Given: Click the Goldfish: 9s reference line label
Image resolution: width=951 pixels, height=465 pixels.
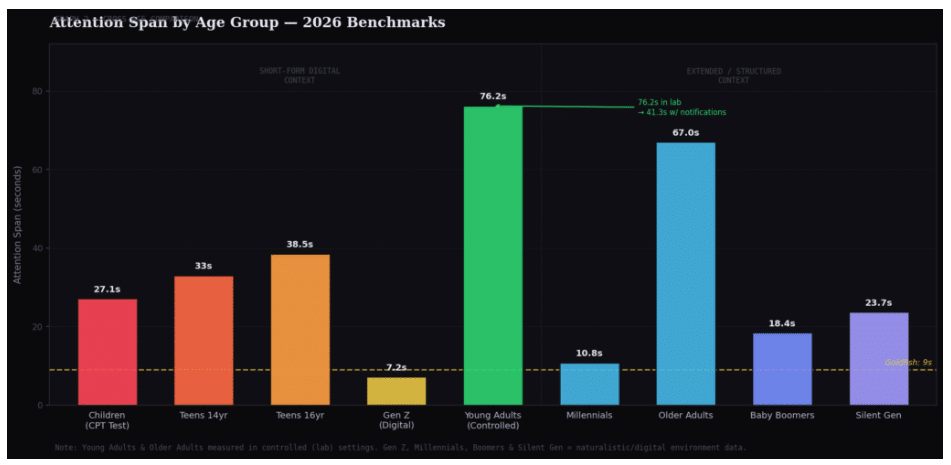Looking at the screenshot, I should point(908,362).
